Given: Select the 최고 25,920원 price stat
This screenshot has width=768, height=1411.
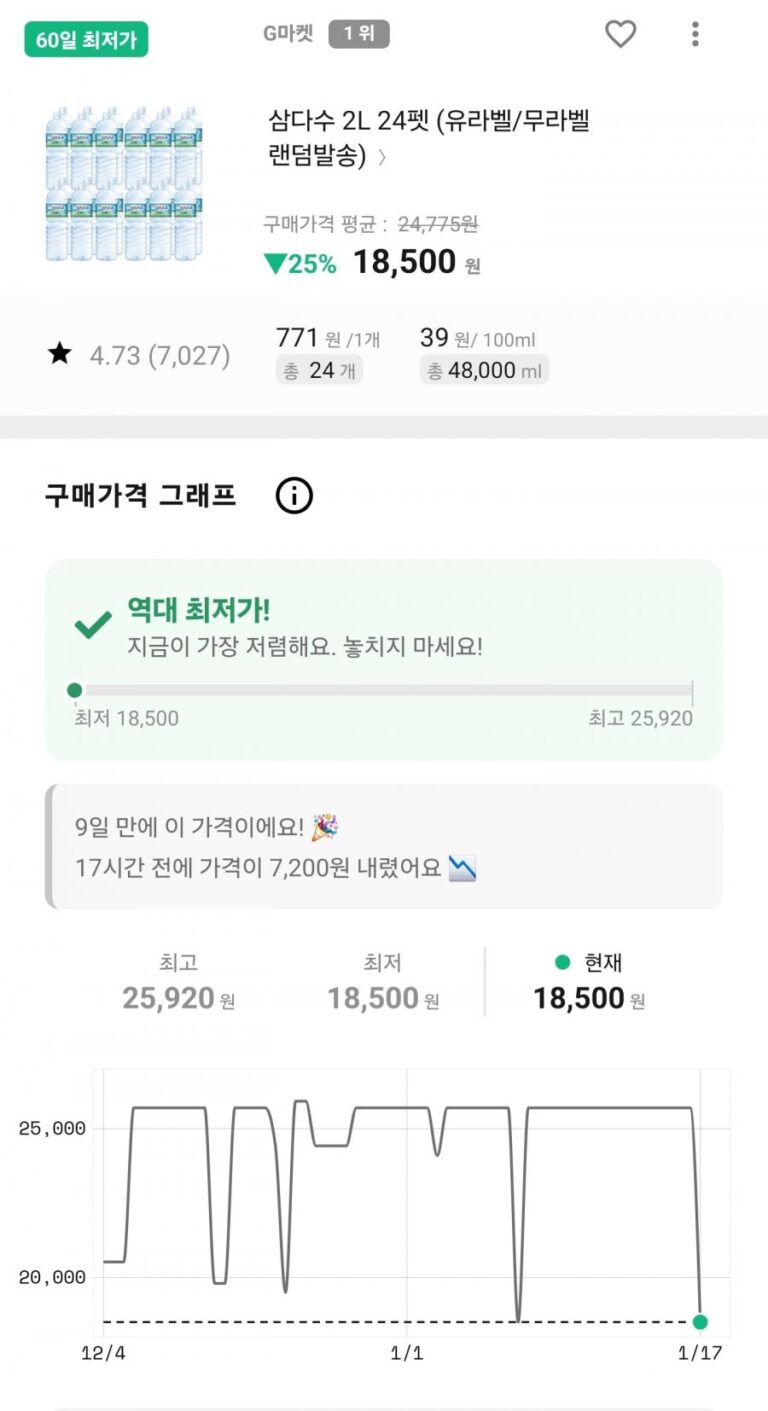Looking at the screenshot, I should click(178, 982).
